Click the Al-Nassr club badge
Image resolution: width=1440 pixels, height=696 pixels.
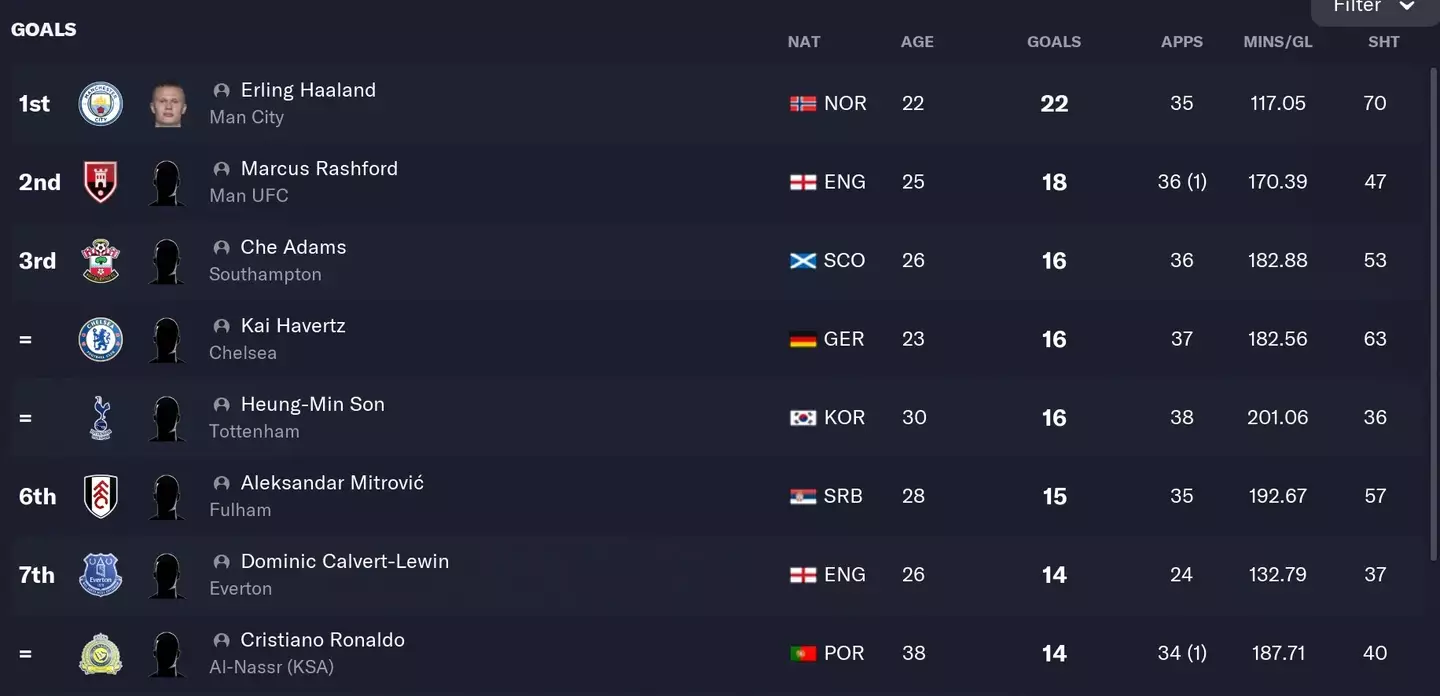pyautogui.click(x=100, y=654)
